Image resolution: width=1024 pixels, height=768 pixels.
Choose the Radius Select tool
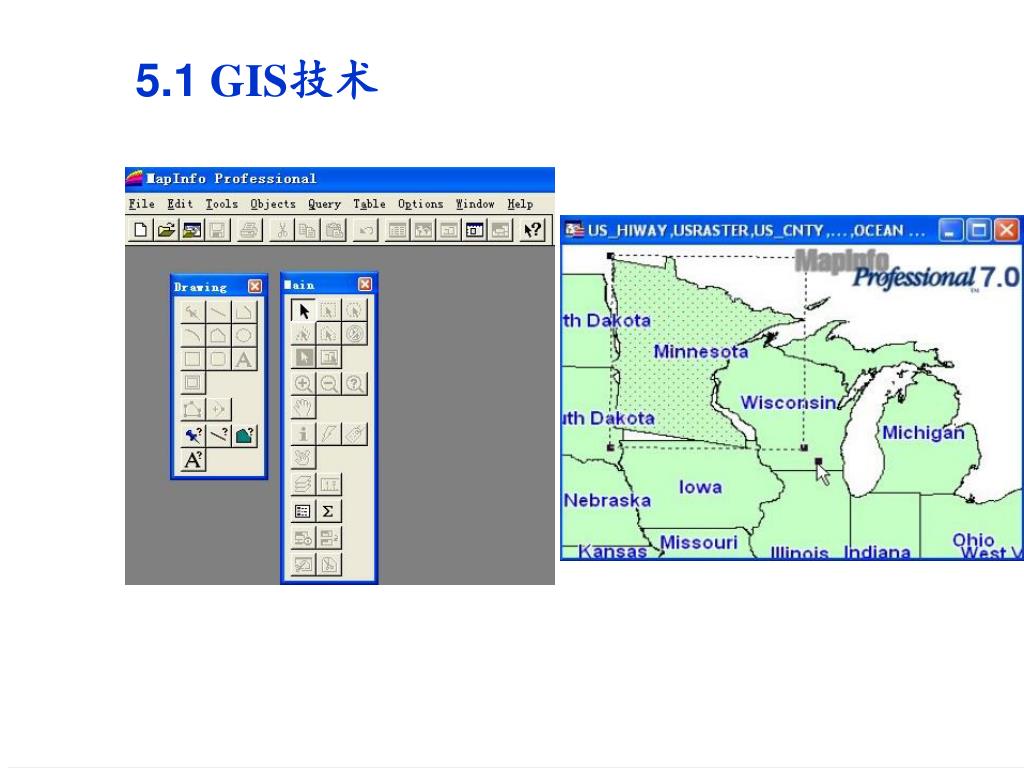[x=355, y=311]
